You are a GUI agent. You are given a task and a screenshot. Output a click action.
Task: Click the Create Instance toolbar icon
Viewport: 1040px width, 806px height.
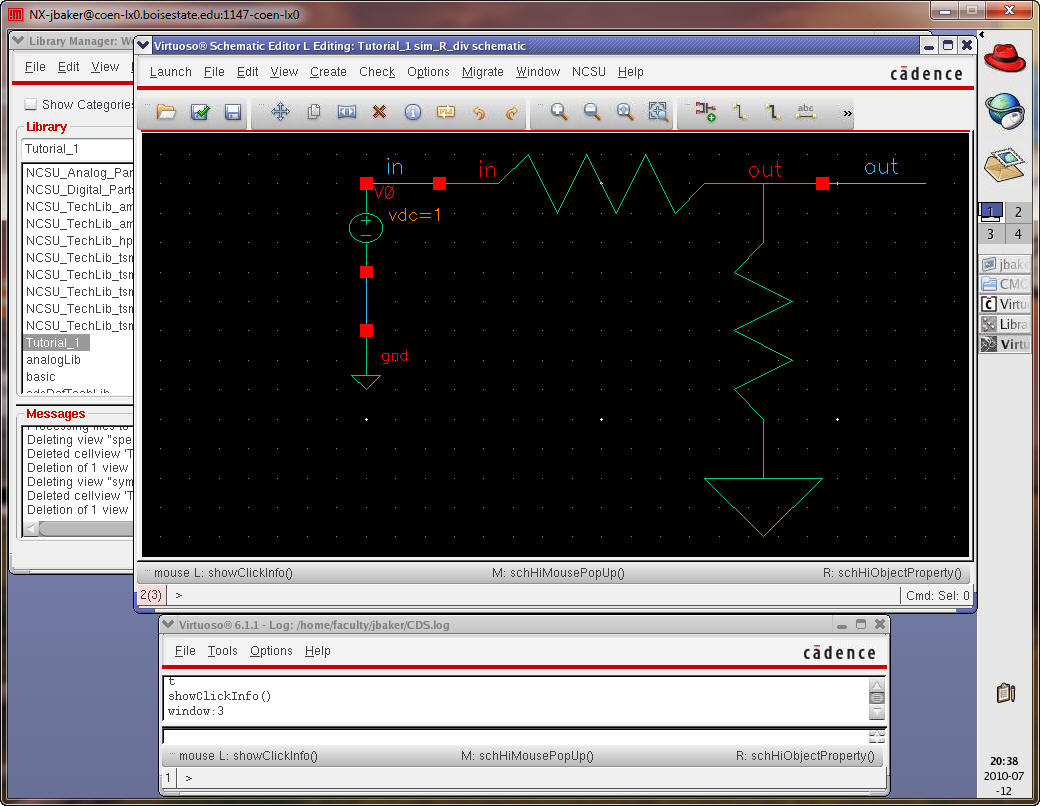(x=706, y=112)
